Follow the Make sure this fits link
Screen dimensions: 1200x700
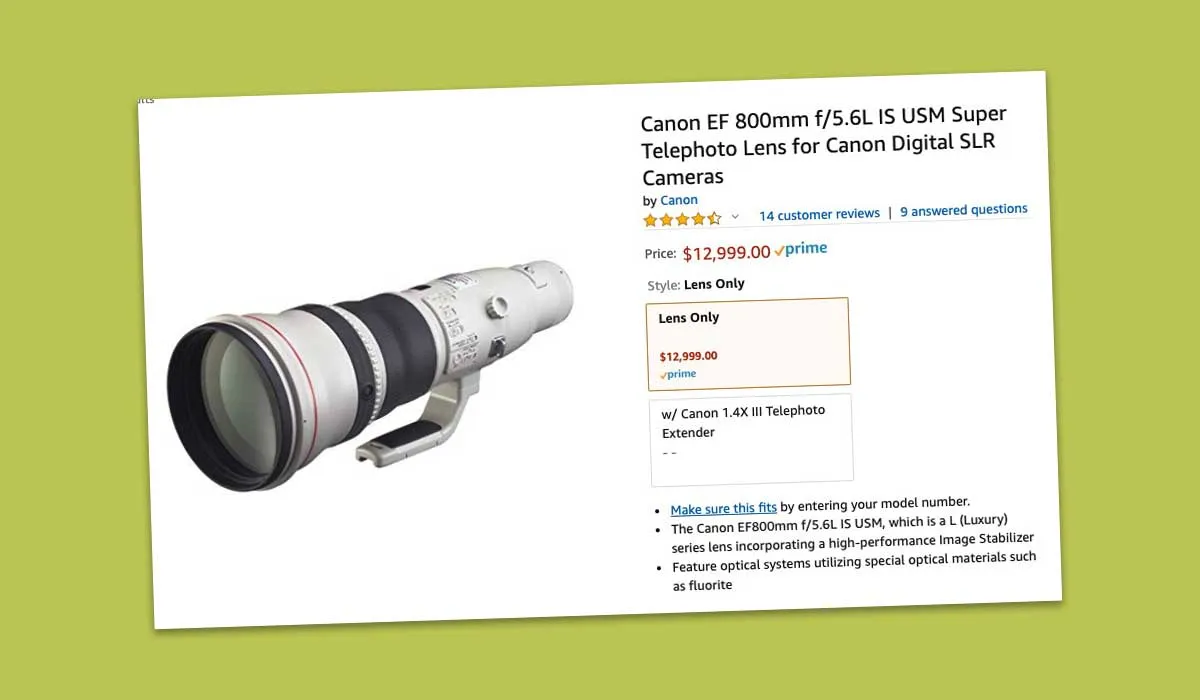tap(723, 509)
